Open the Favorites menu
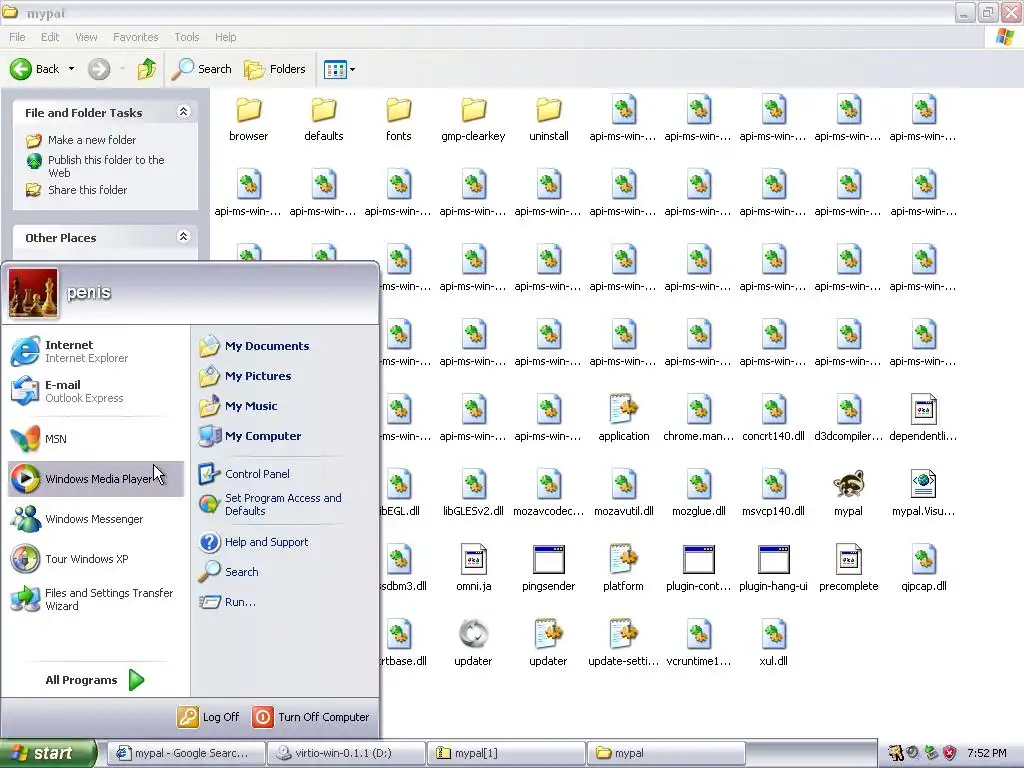The width and height of the screenshot is (1024, 768). pyautogui.click(x=135, y=37)
